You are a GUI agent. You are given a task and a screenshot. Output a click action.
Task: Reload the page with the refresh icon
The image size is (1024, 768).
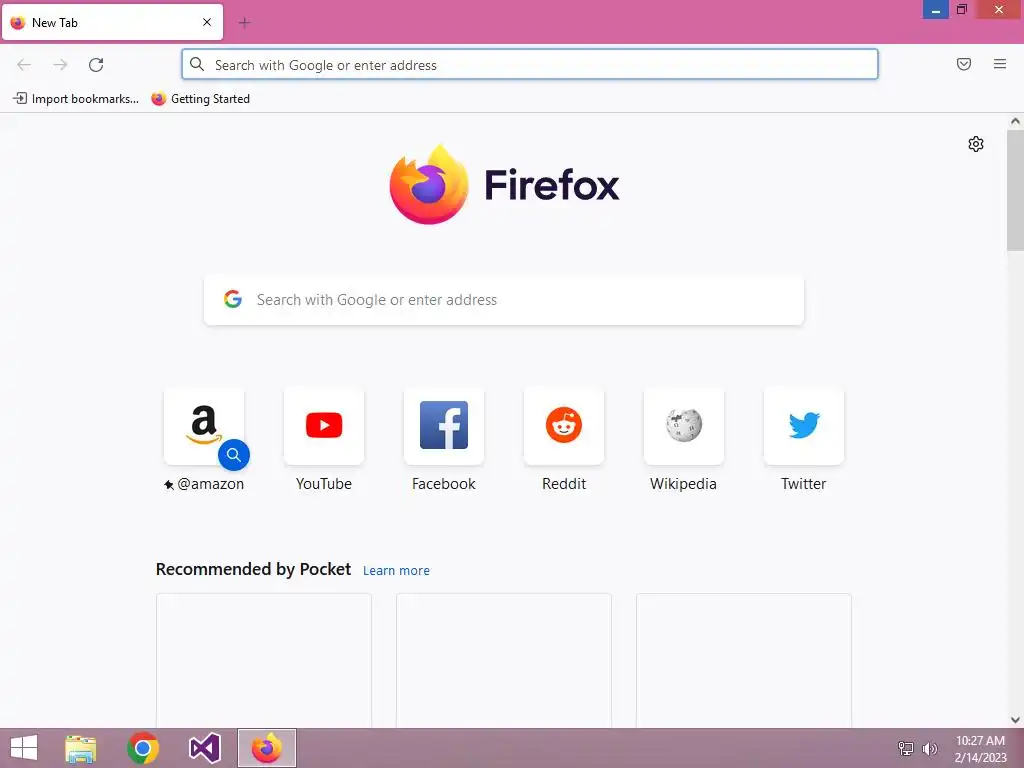(96, 65)
